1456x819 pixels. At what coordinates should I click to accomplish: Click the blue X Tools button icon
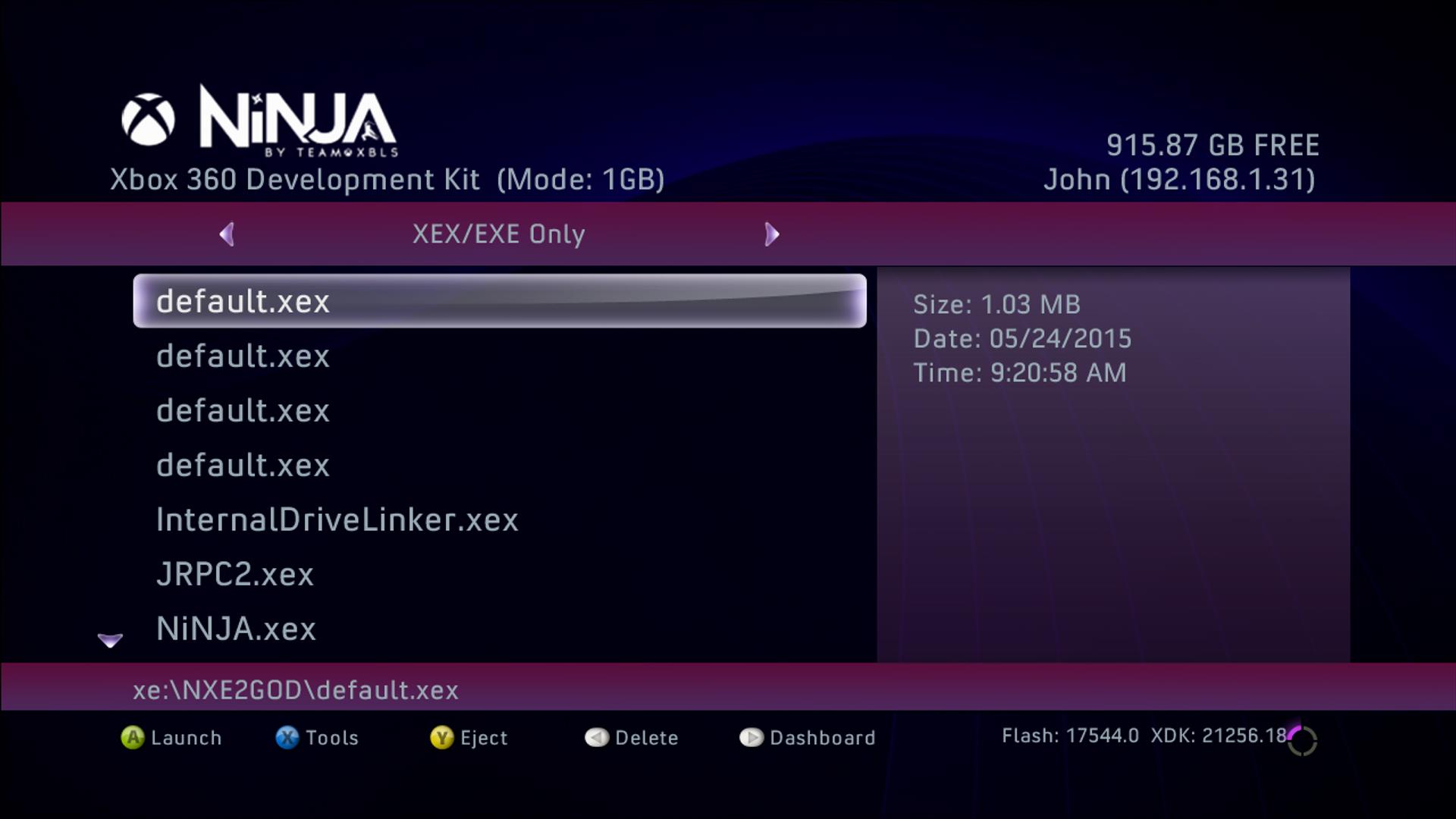287,738
